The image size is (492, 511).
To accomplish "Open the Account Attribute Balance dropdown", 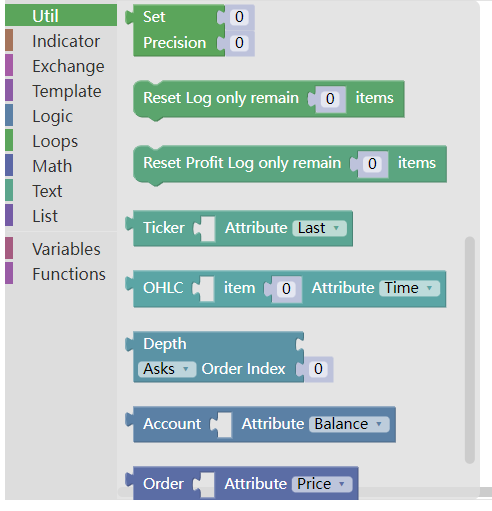I will pyautogui.click(x=349, y=424).
